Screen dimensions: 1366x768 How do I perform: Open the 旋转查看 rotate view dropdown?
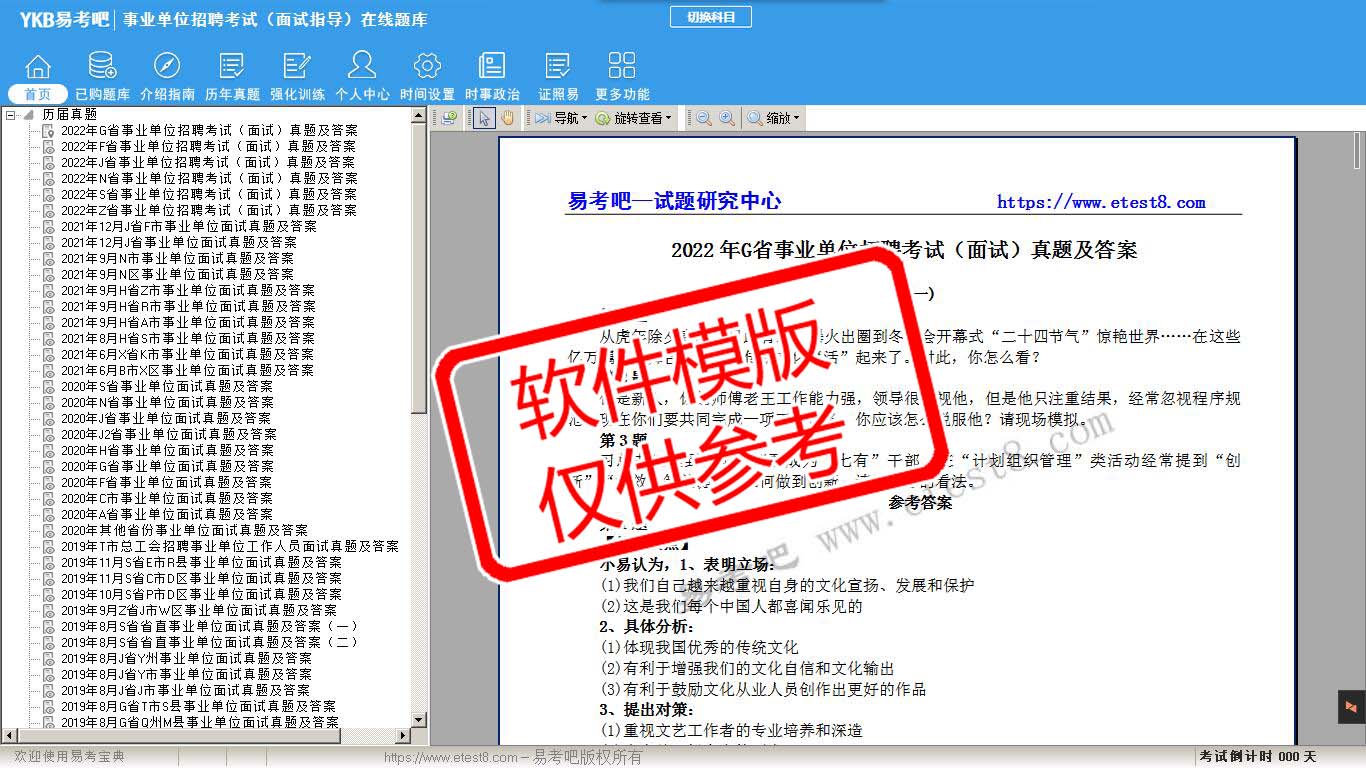(x=633, y=118)
